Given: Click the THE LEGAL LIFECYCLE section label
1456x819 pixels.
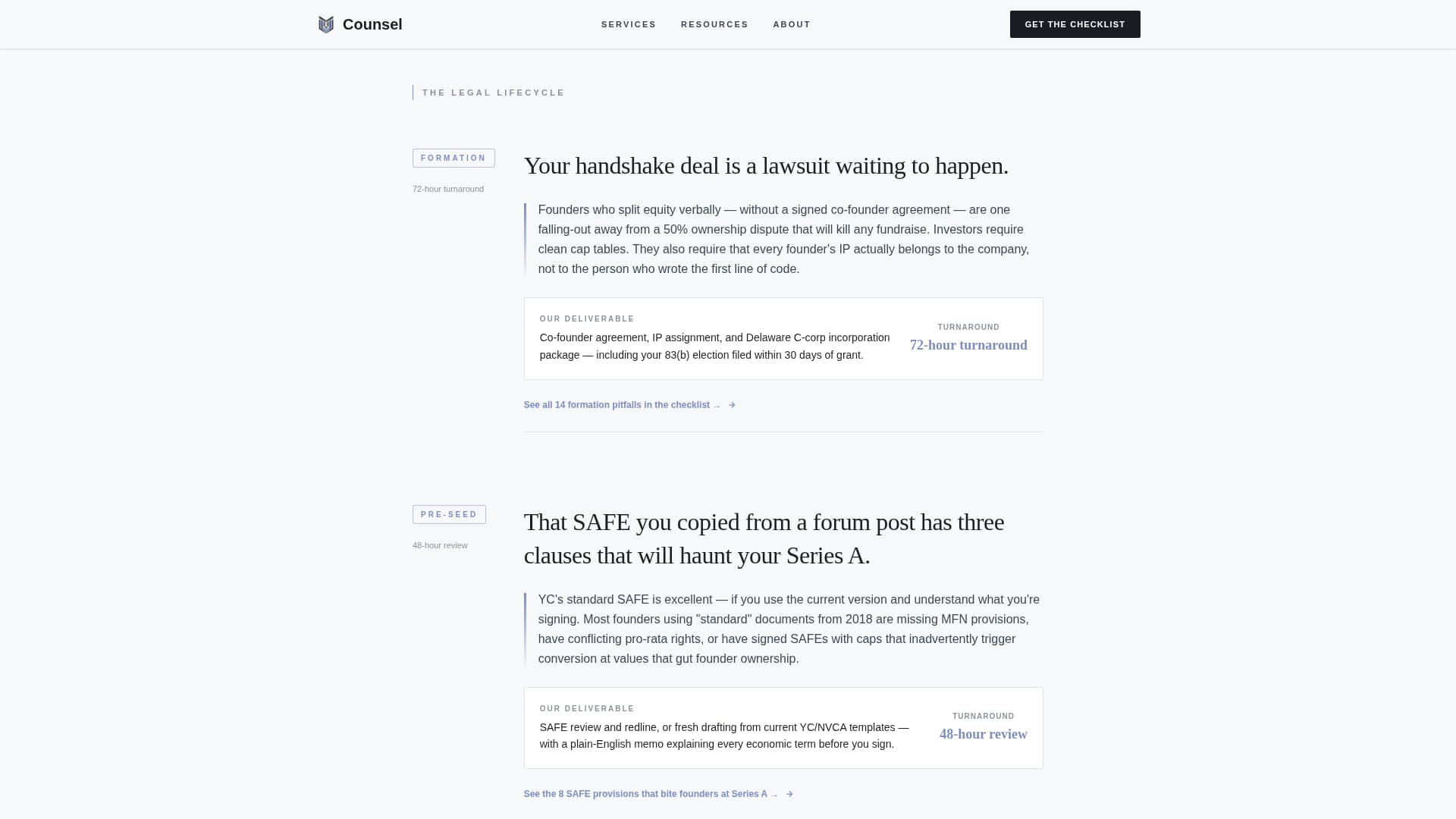Looking at the screenshot, I should (493, 93).
